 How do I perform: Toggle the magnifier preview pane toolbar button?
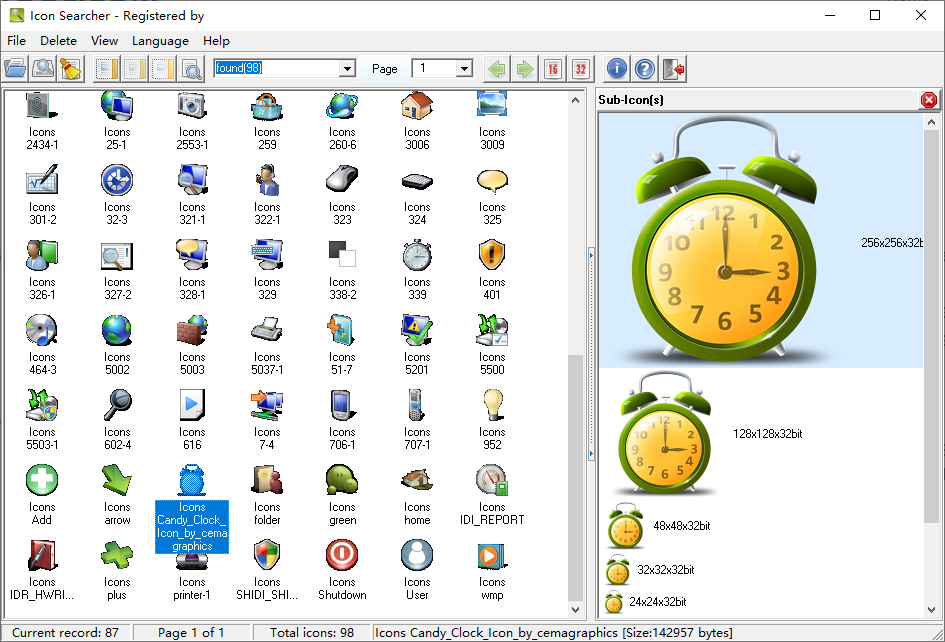[x=191, y=68]
